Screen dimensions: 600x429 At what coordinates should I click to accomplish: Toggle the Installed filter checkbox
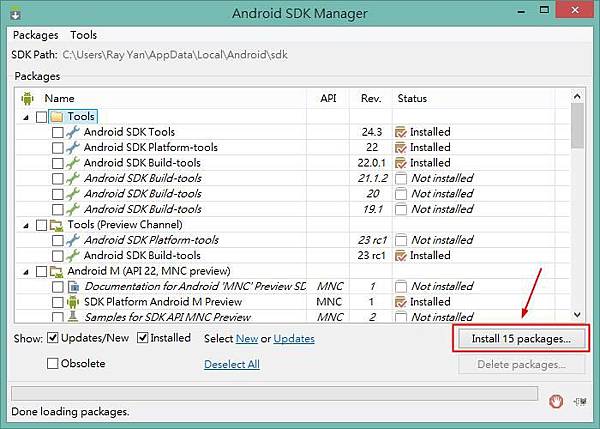click(143, 338)
